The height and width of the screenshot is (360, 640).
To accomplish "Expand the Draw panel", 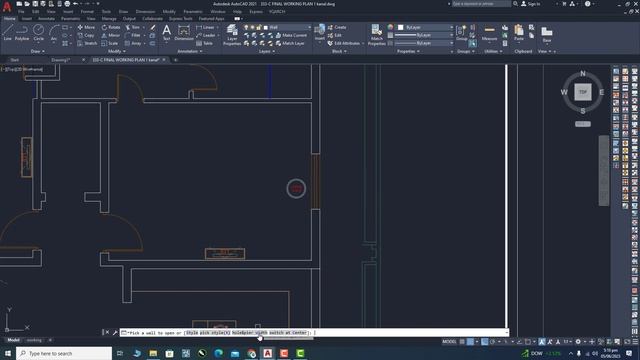I will click(38, 51).
